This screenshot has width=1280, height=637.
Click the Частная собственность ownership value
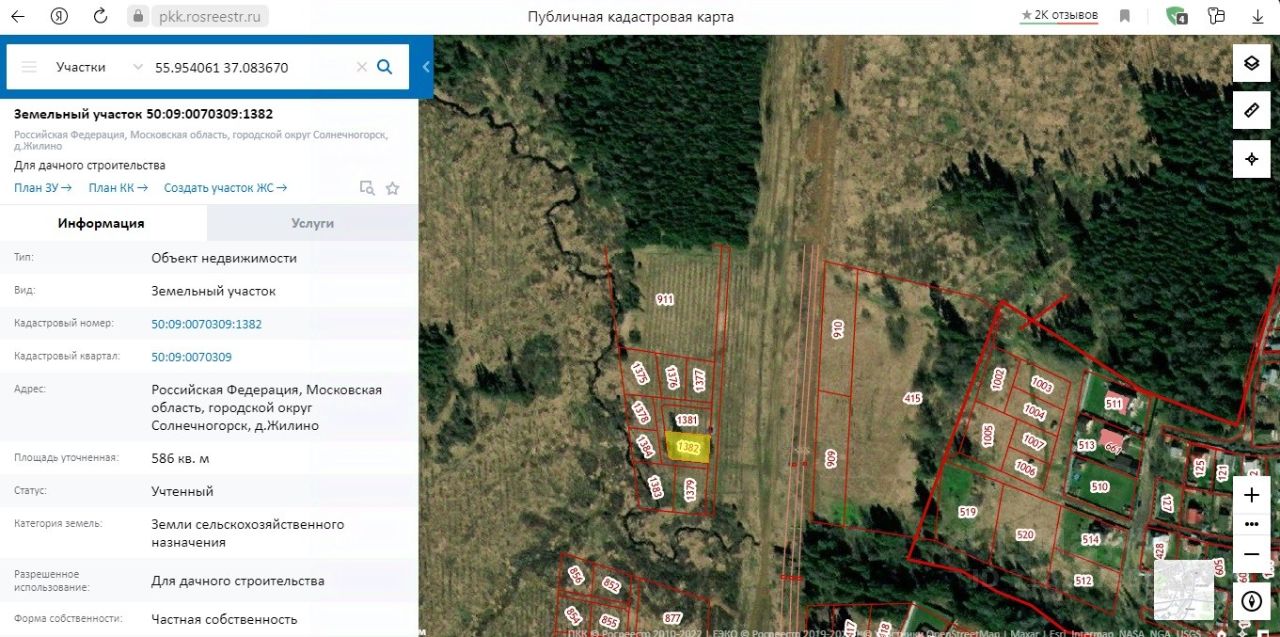tap(224, 619)
